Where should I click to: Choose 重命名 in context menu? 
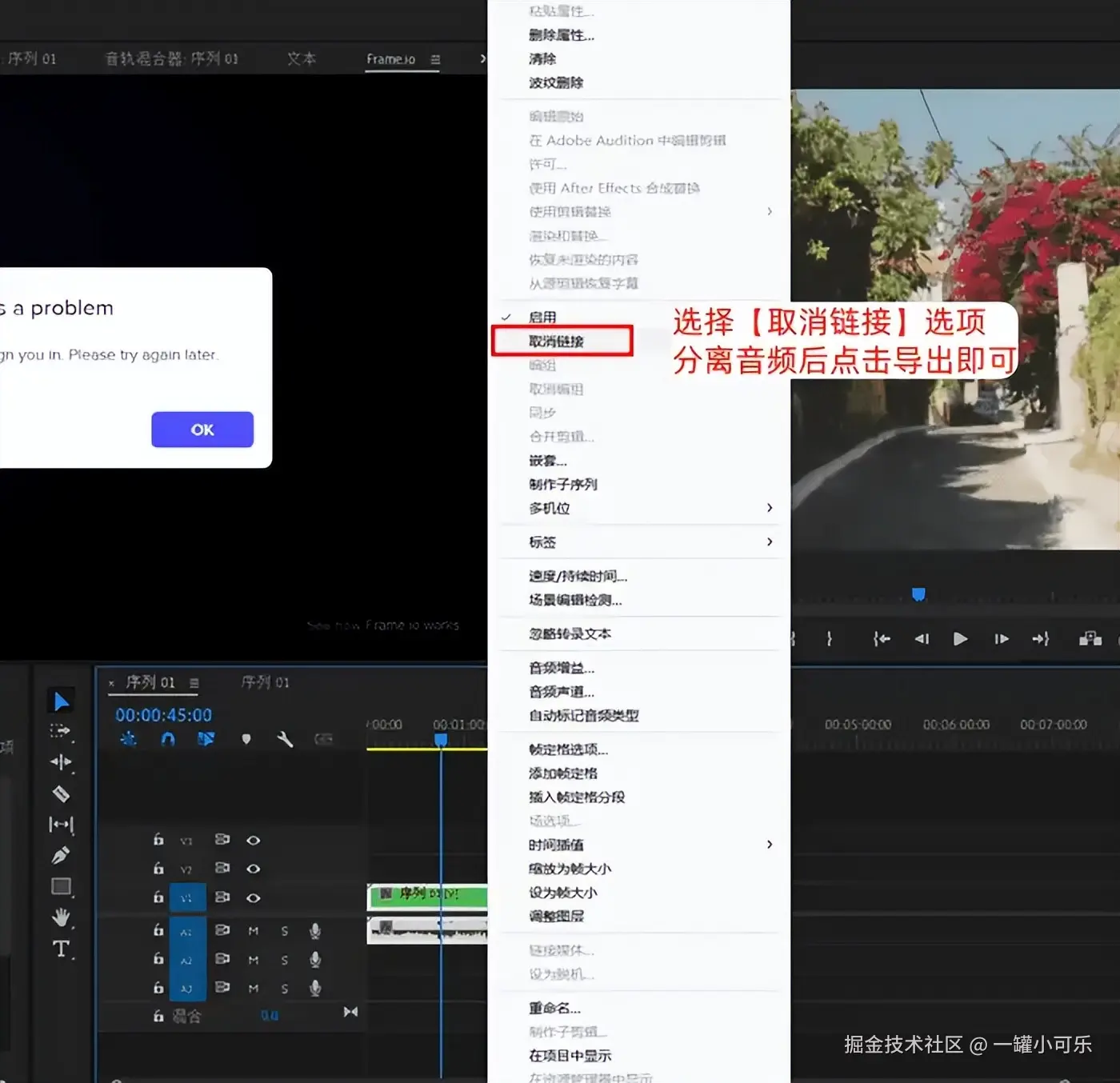point(554,1008)
